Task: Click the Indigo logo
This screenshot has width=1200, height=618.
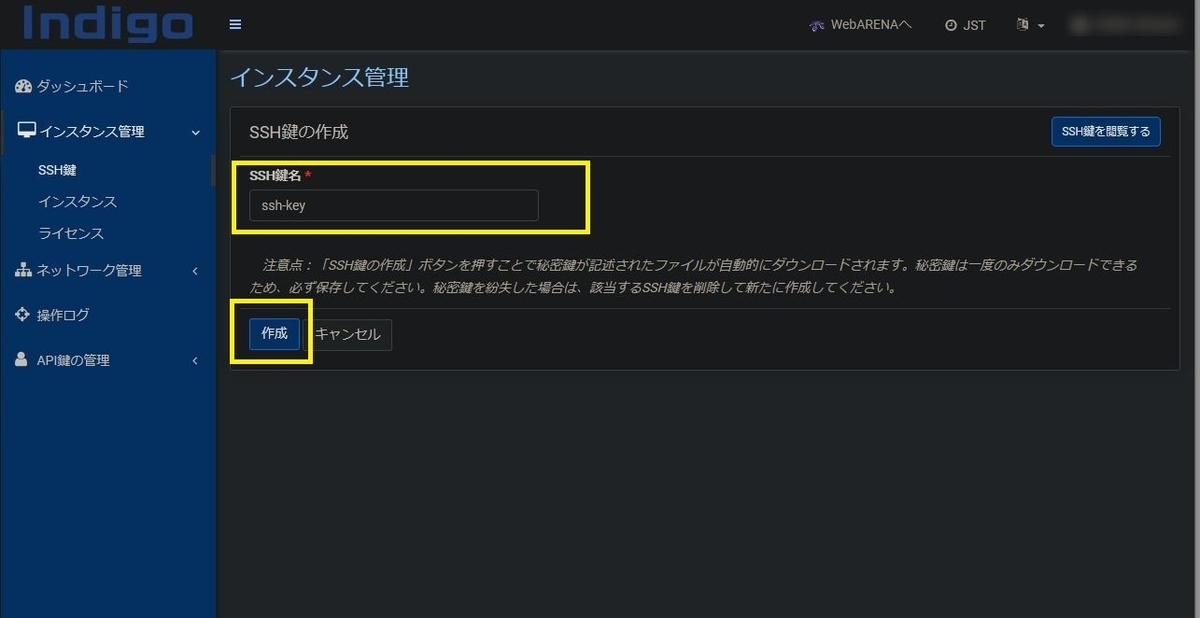Action: point(105,24)
